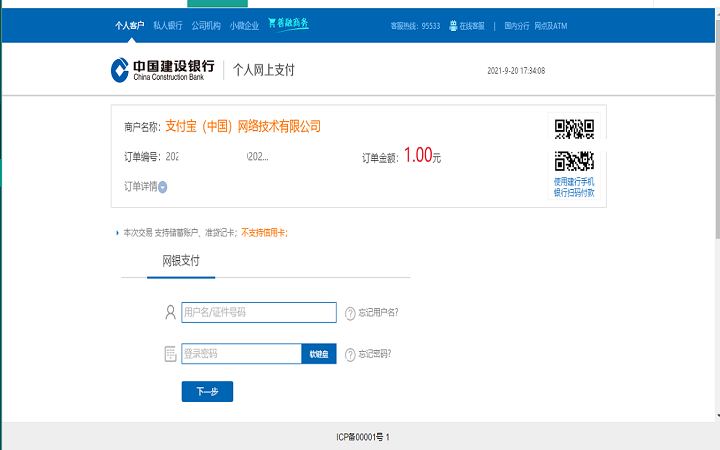Expand 订单详情 order details arrow
The width and height of the screenshot is (720, 450).
coord(163,187)
